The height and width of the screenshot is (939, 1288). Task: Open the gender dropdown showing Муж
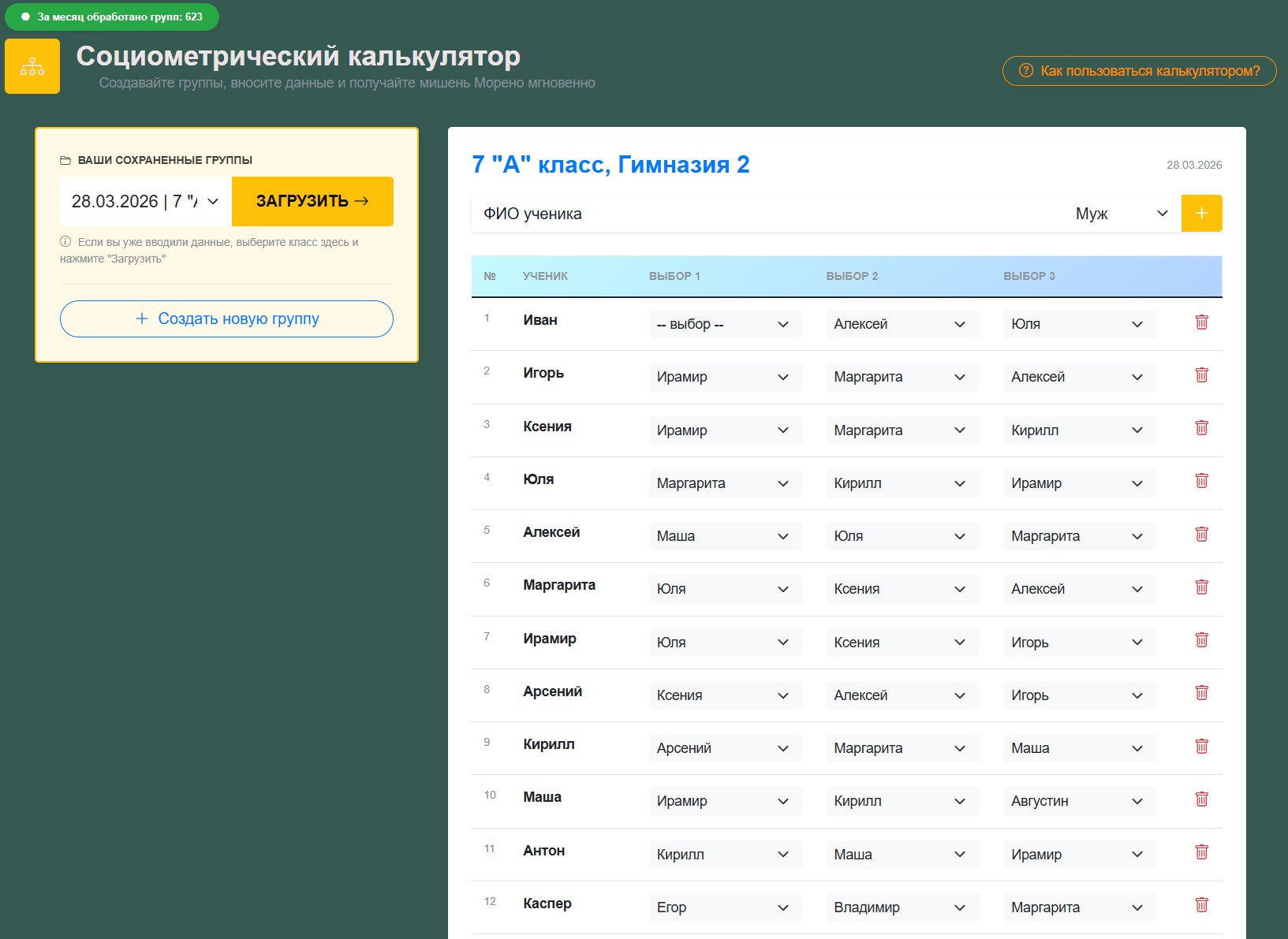[1120, 213]
